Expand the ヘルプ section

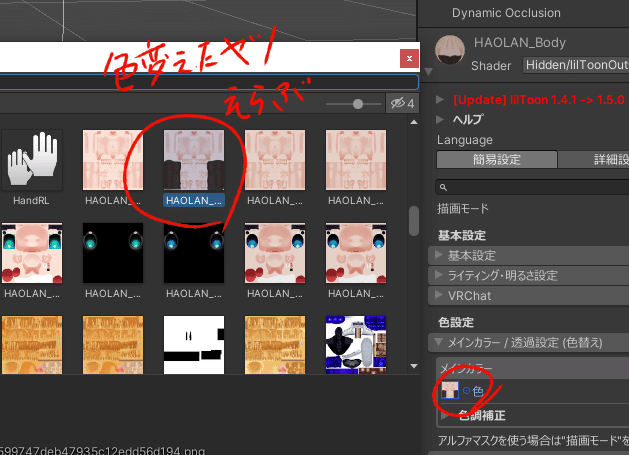pyautogui.click(x=440, y=119)
